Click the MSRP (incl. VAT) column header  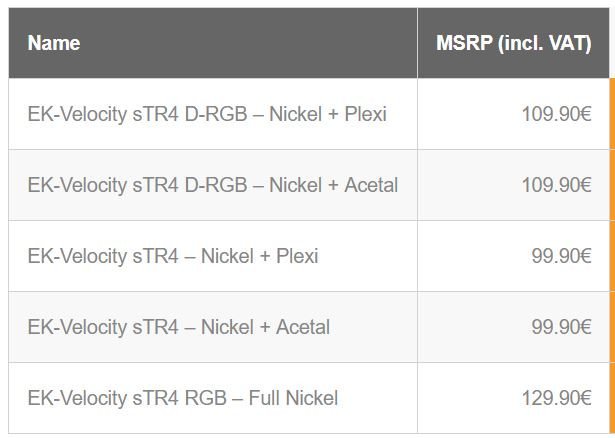point(514,43)
